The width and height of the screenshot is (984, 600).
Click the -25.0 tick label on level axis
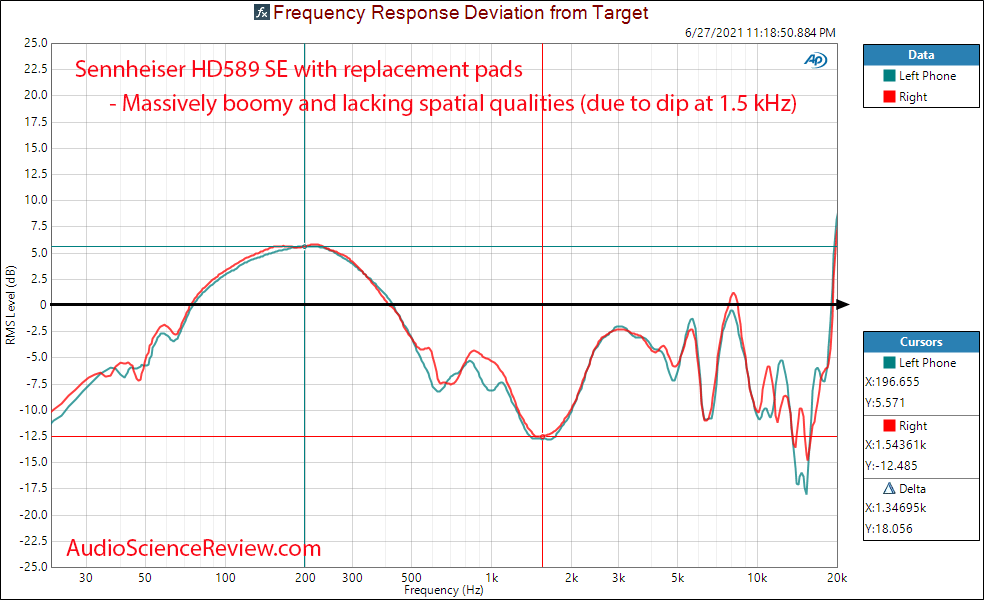tap(33, 566)
